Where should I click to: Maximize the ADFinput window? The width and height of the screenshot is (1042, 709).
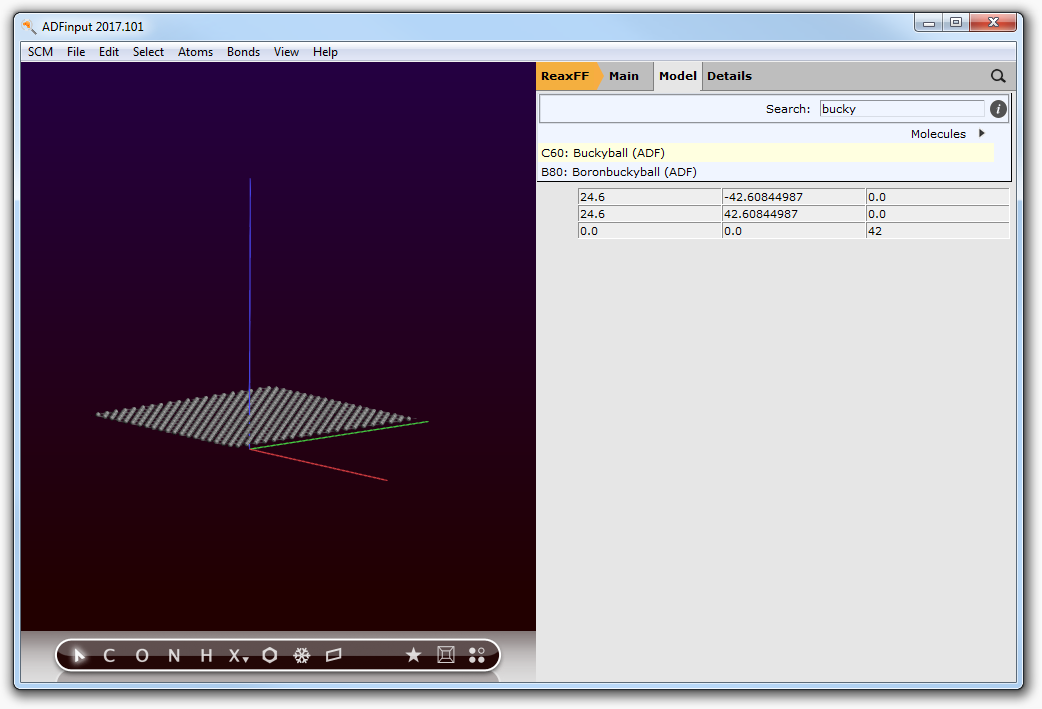coord(956,23)
